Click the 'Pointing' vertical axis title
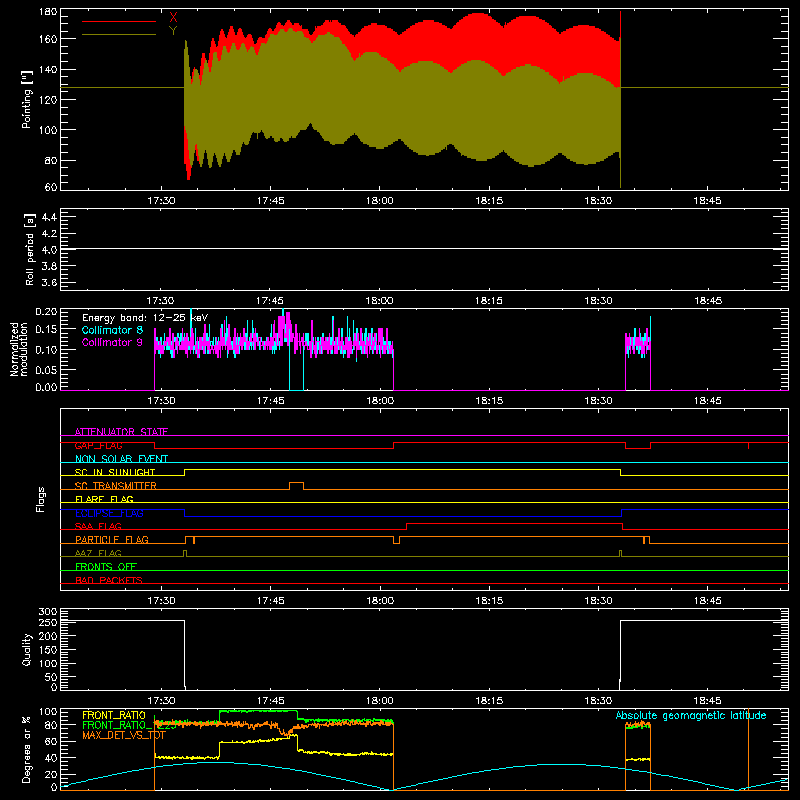 tap(27, 99)
